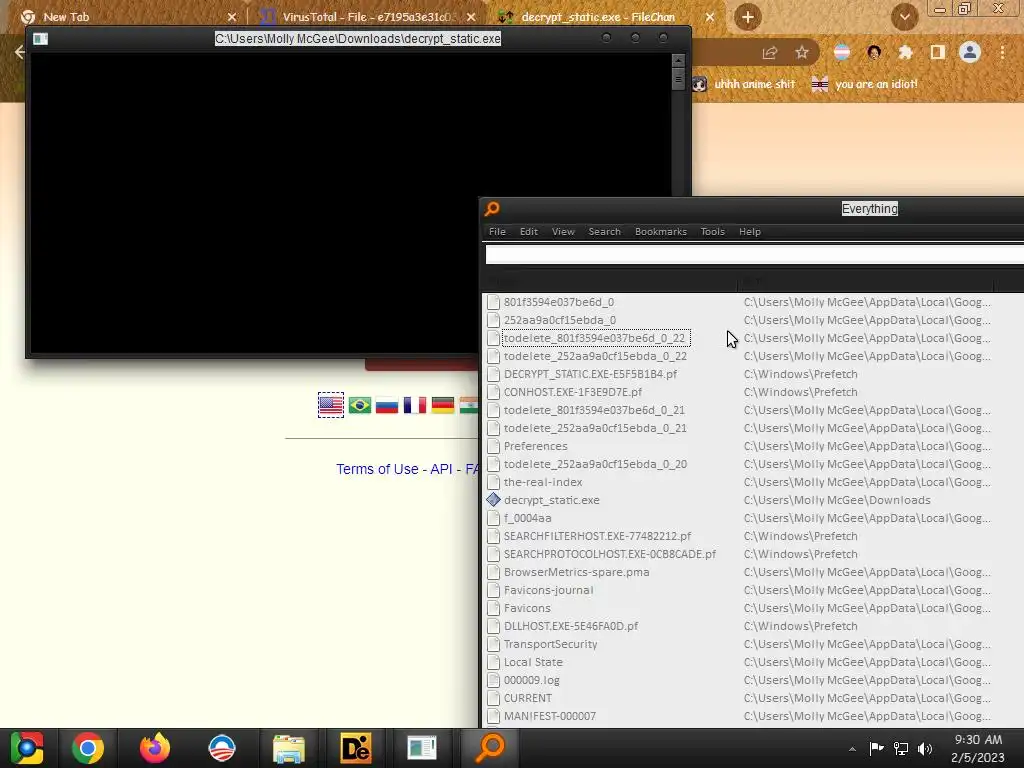Open Chrome from the taskbar
The height and width of the screenshot is (768, 1024).
click(88, 748)
